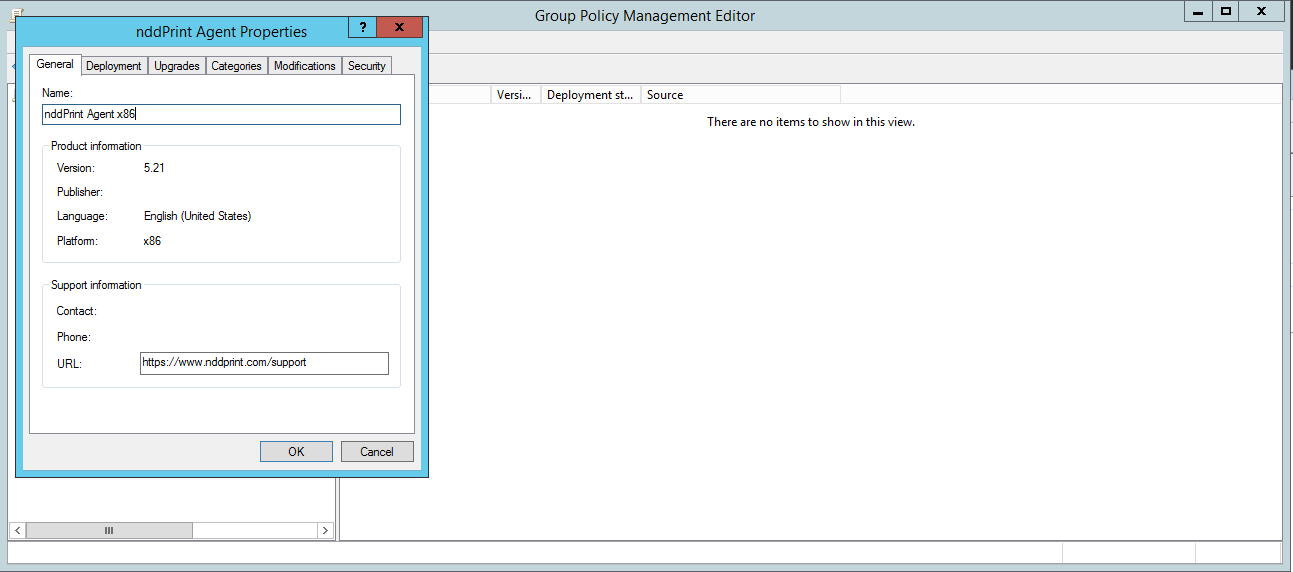Click inside the Name text field
Image resolution: width=1293 pixels, height=572 pixels.
click(x=221, y=115)
